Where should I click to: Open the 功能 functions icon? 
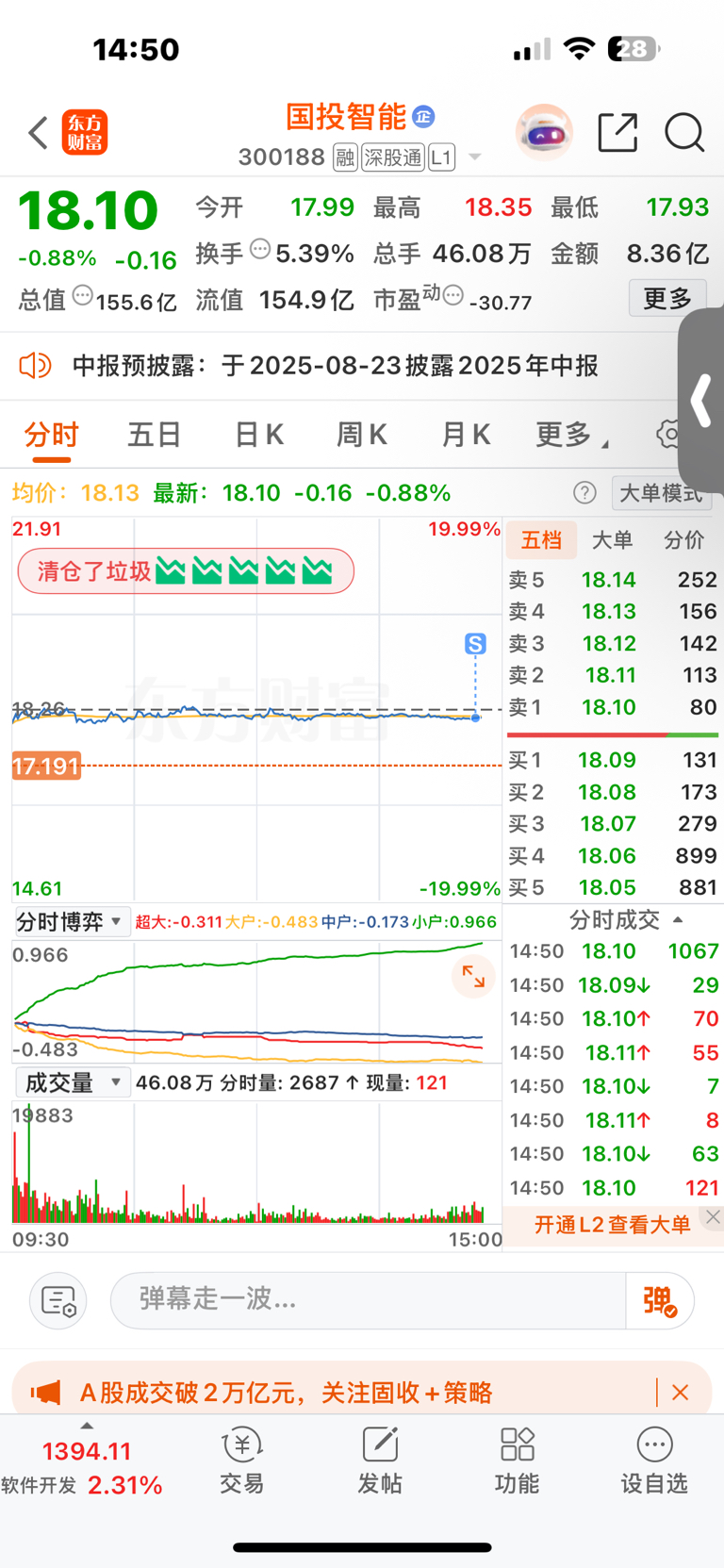[517, 1461]
